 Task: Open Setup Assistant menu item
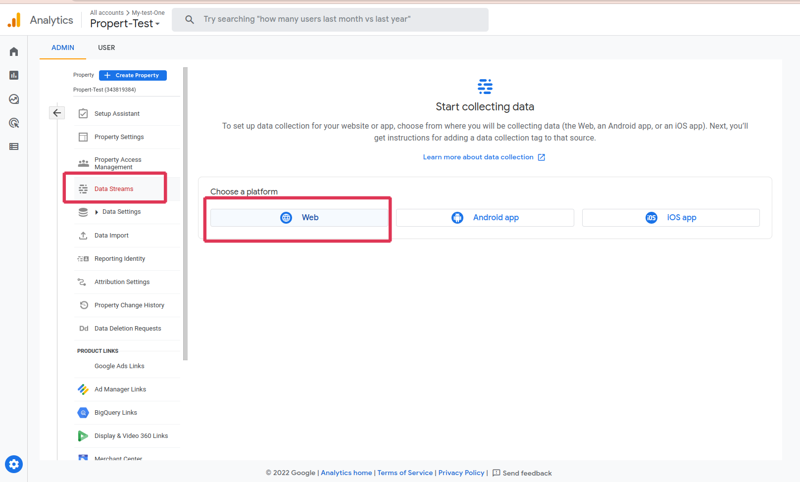pyautogui.click(x=117, y=114)
